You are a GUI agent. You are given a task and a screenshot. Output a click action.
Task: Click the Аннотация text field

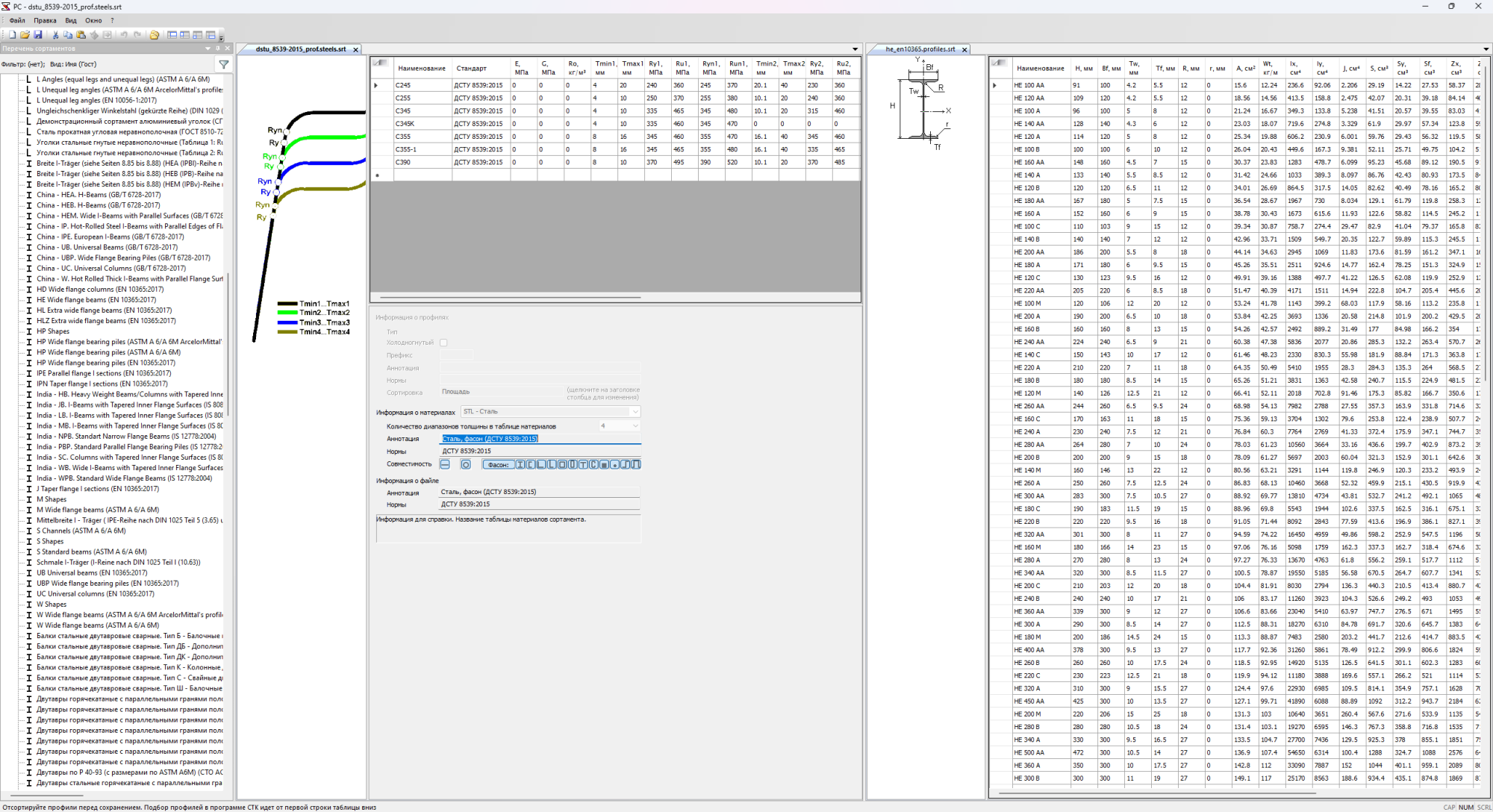[x=540, y=439]
